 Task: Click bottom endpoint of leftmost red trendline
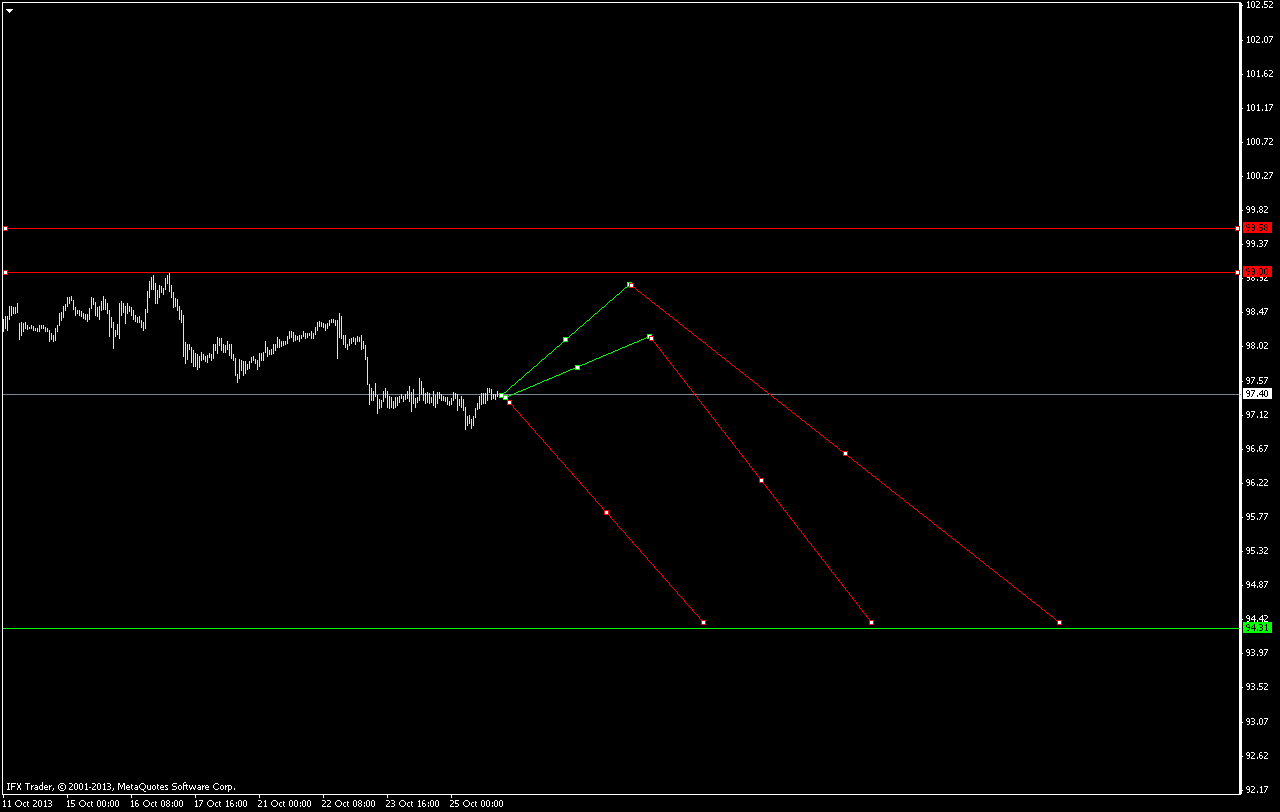point(704,623)
